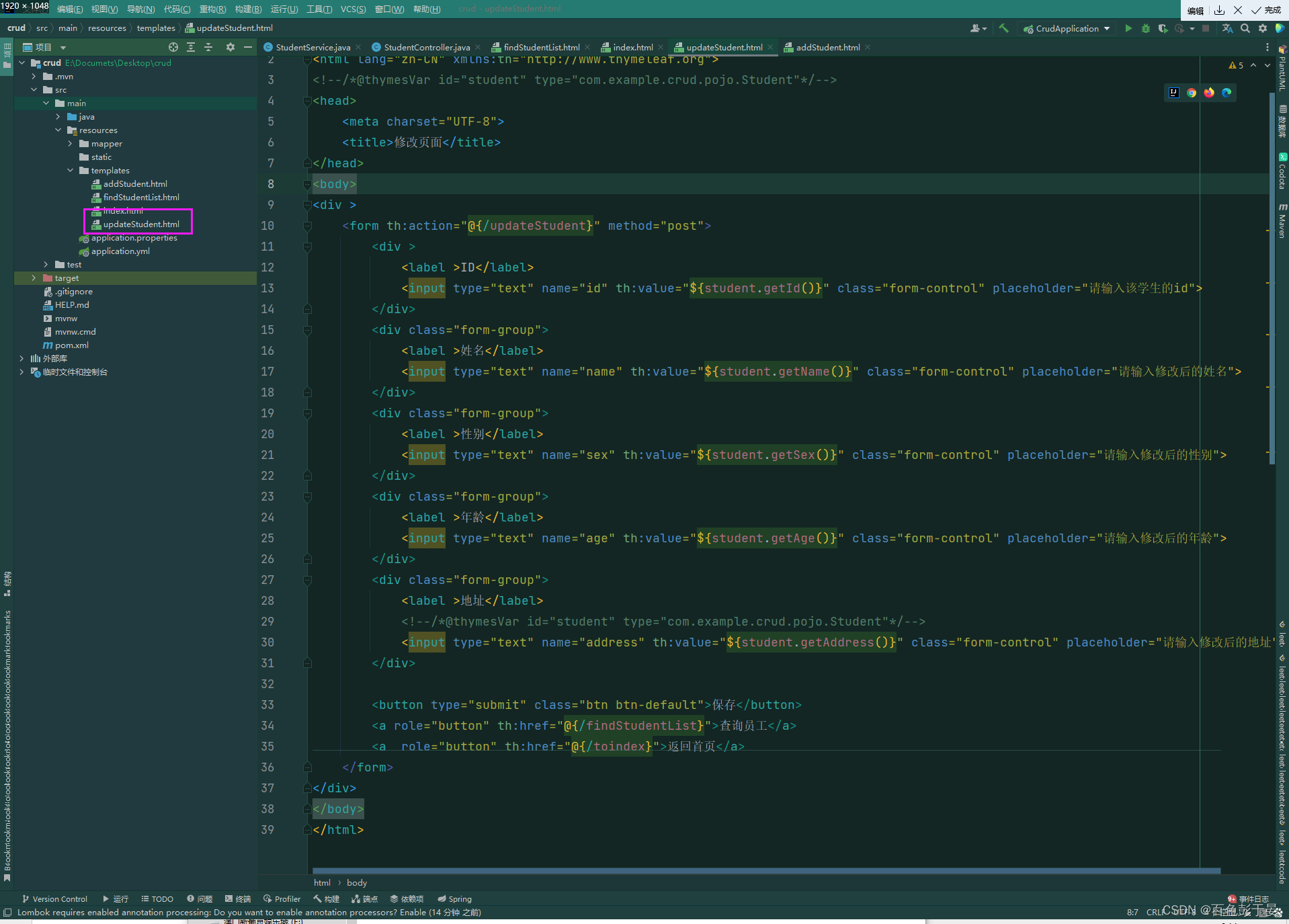Open profiler run dropdown arrow

click(x=1192, y=28)
